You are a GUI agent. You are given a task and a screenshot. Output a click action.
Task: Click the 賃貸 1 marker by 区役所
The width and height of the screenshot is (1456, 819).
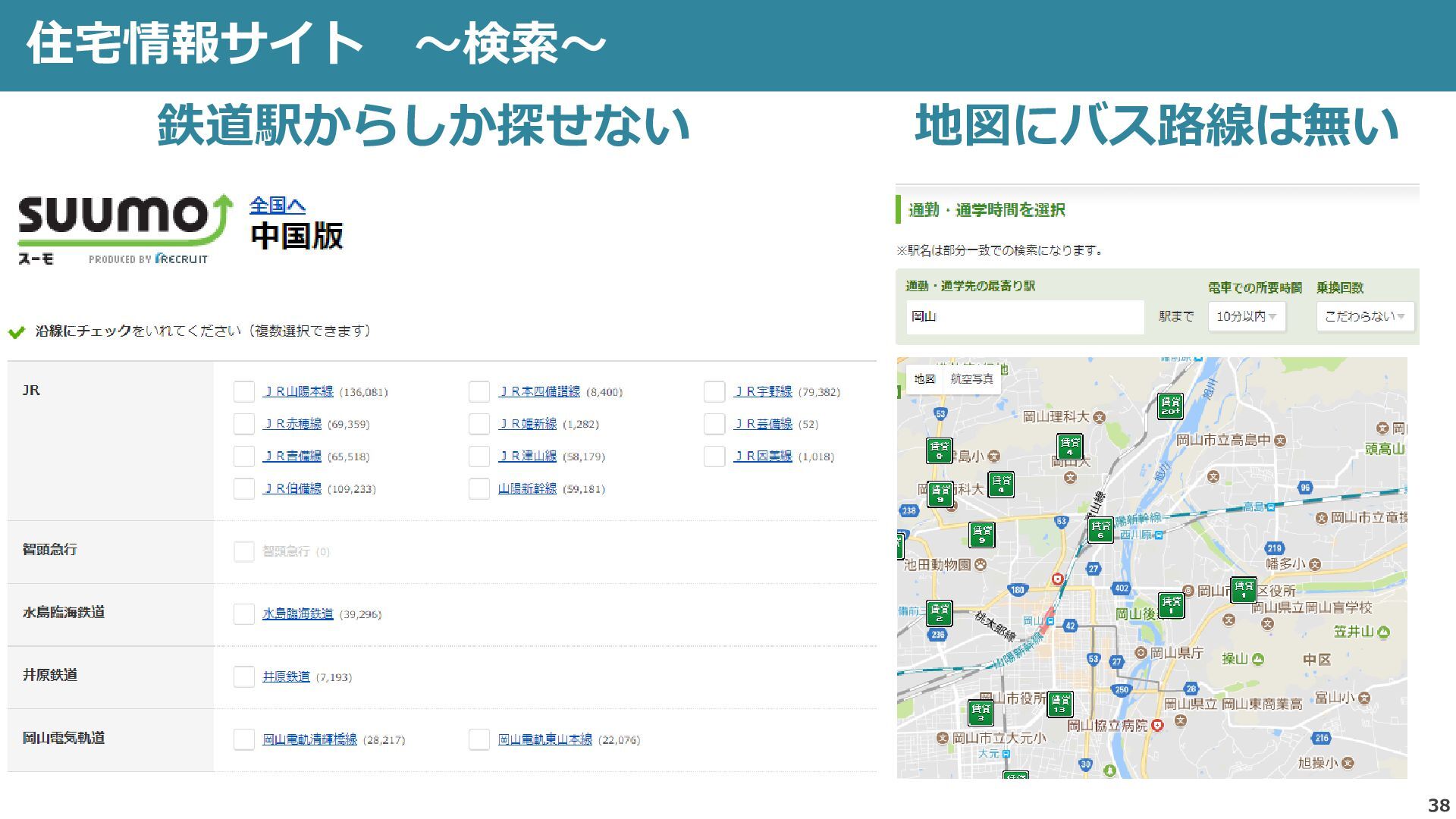click(x=1244, y=590)
